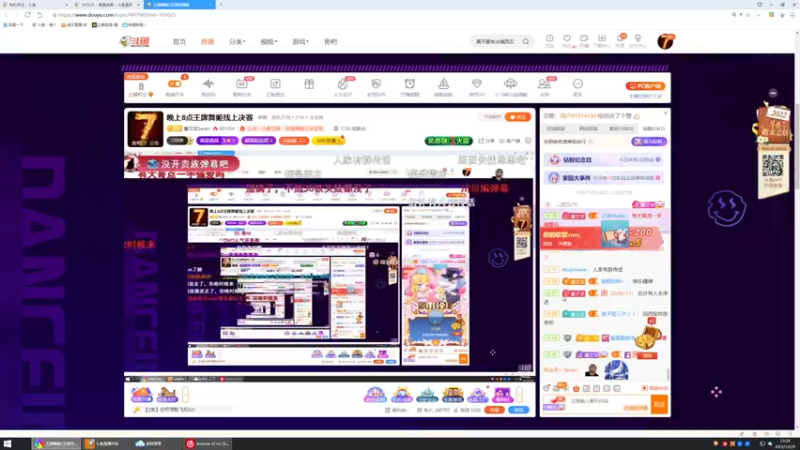Expand right gift bar arrow
Screen dimensions: 800x450
coord(519,394)
